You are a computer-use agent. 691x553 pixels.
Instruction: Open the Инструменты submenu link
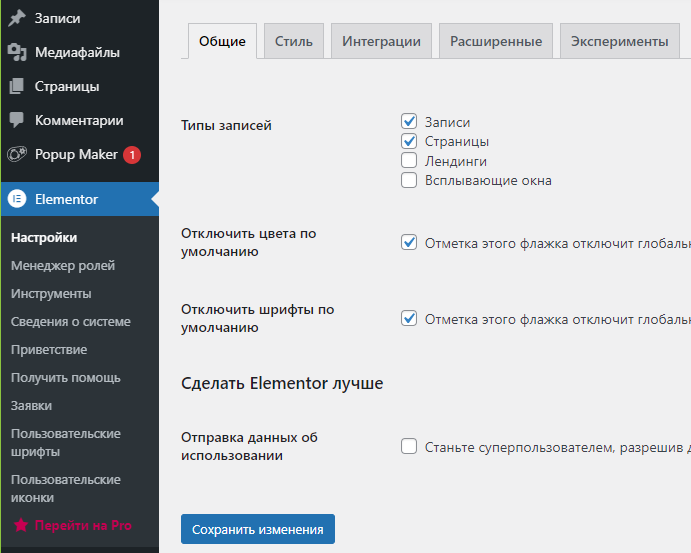click(x=51, y=293)
